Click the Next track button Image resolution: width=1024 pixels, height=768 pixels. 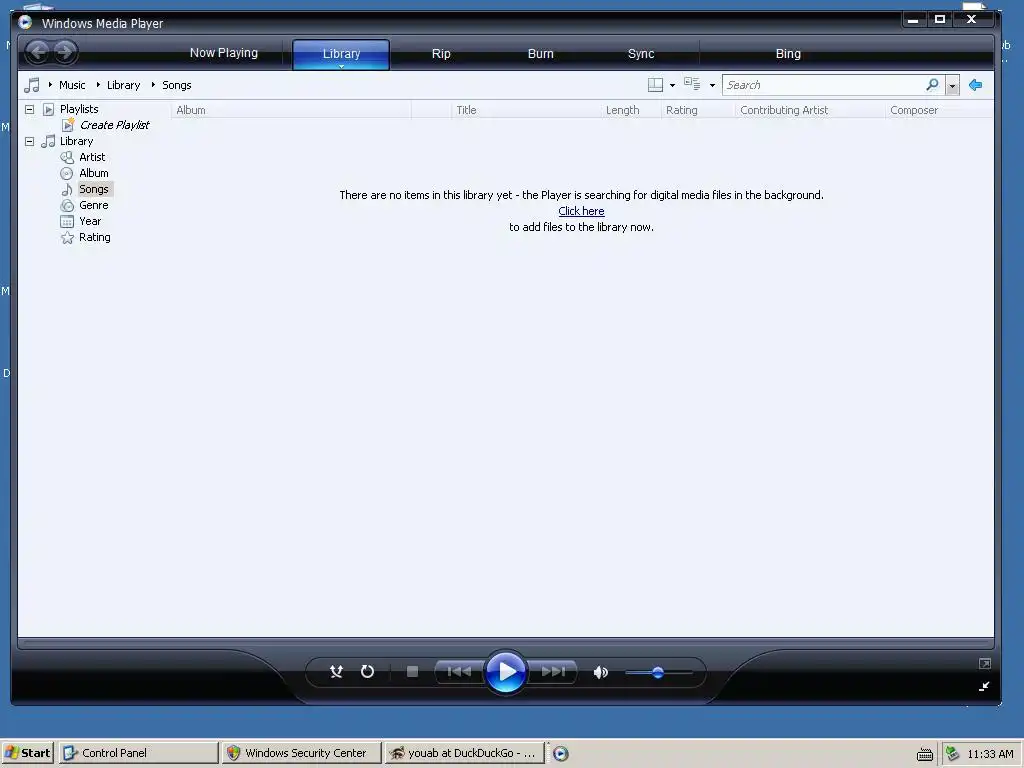point(553,671)
